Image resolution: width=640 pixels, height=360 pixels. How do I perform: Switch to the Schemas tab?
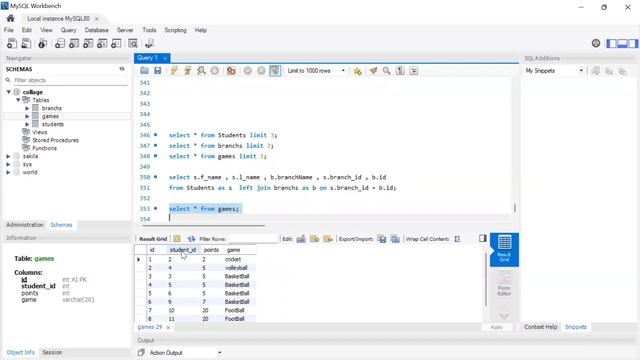(x=61, y=225)
